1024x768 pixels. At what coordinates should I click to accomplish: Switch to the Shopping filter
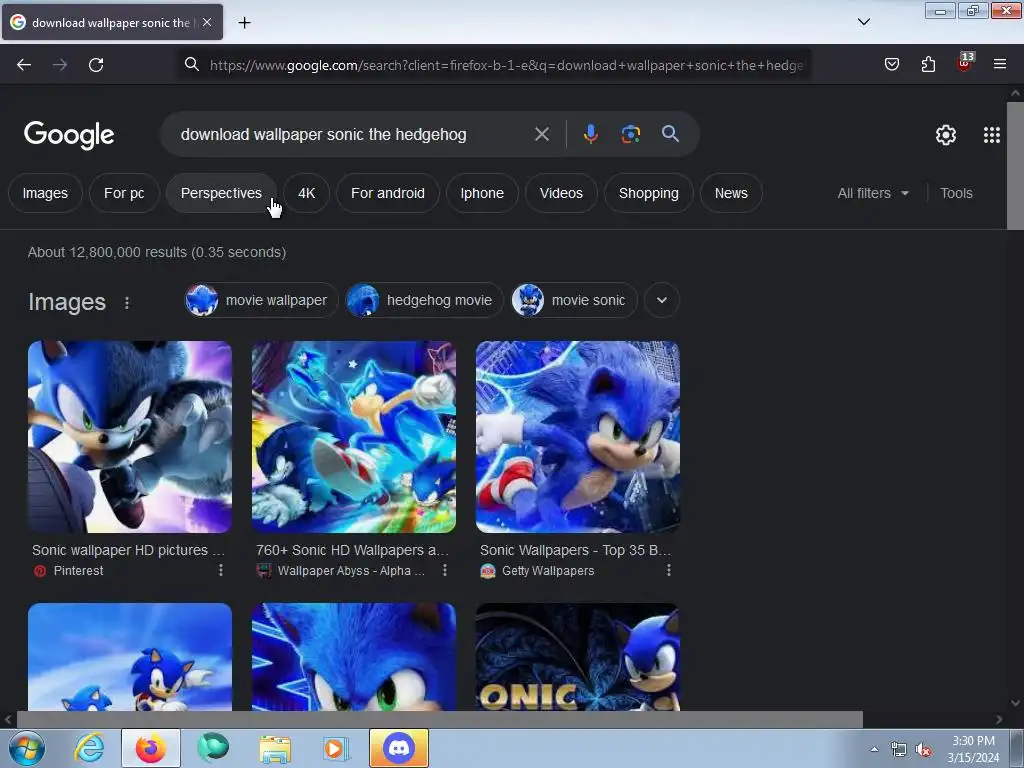pos(648,193)
